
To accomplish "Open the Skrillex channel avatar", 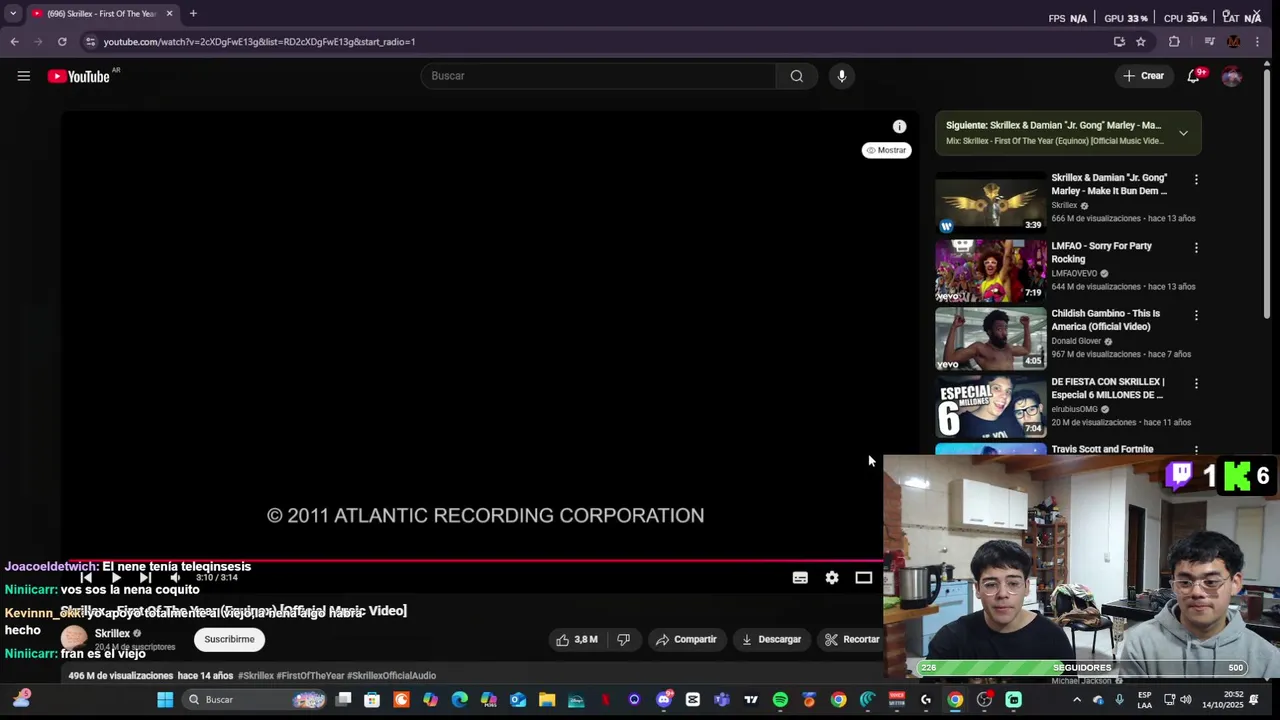I will point(74,639).
